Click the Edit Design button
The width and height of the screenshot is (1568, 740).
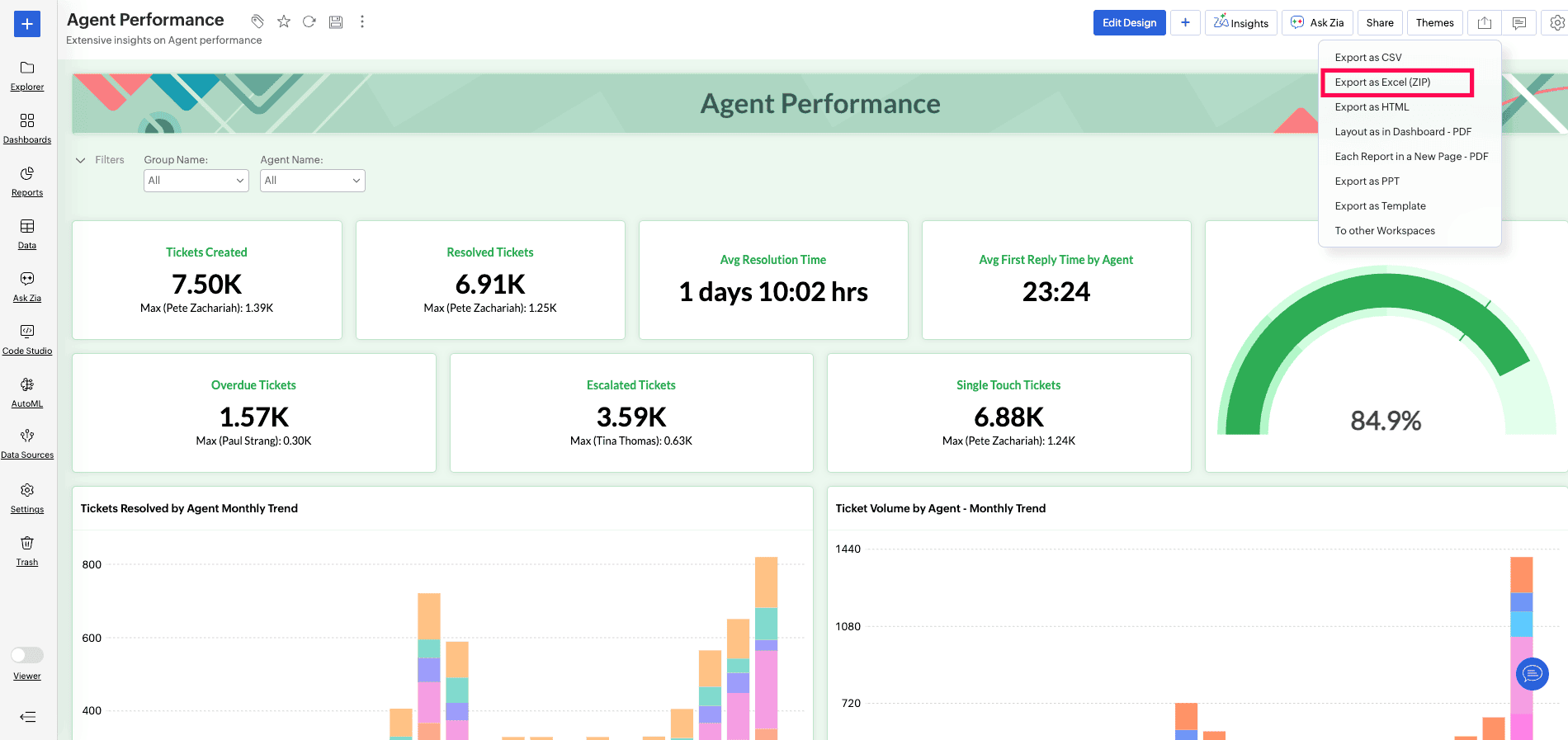[x=1130, y=23]
